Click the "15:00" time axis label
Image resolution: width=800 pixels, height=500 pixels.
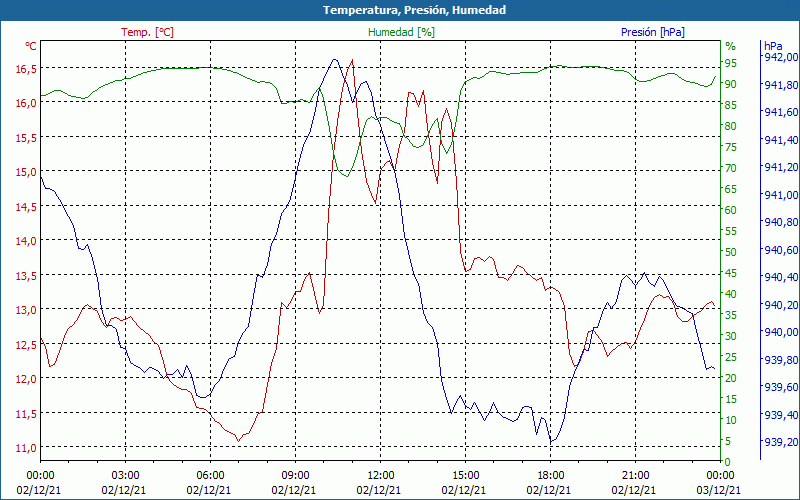pyautogui.click(x=465, y=476)
